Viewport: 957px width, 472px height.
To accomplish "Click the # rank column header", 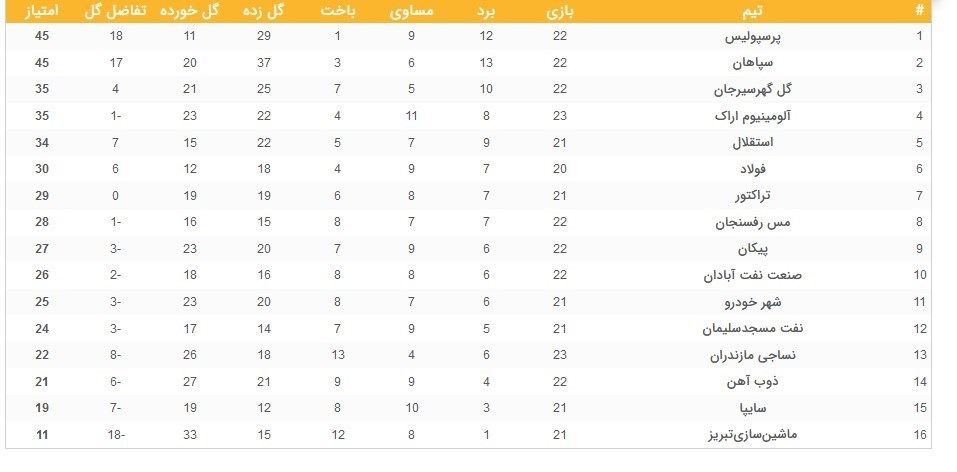I will pyautogui.click(x=919, y=12).
